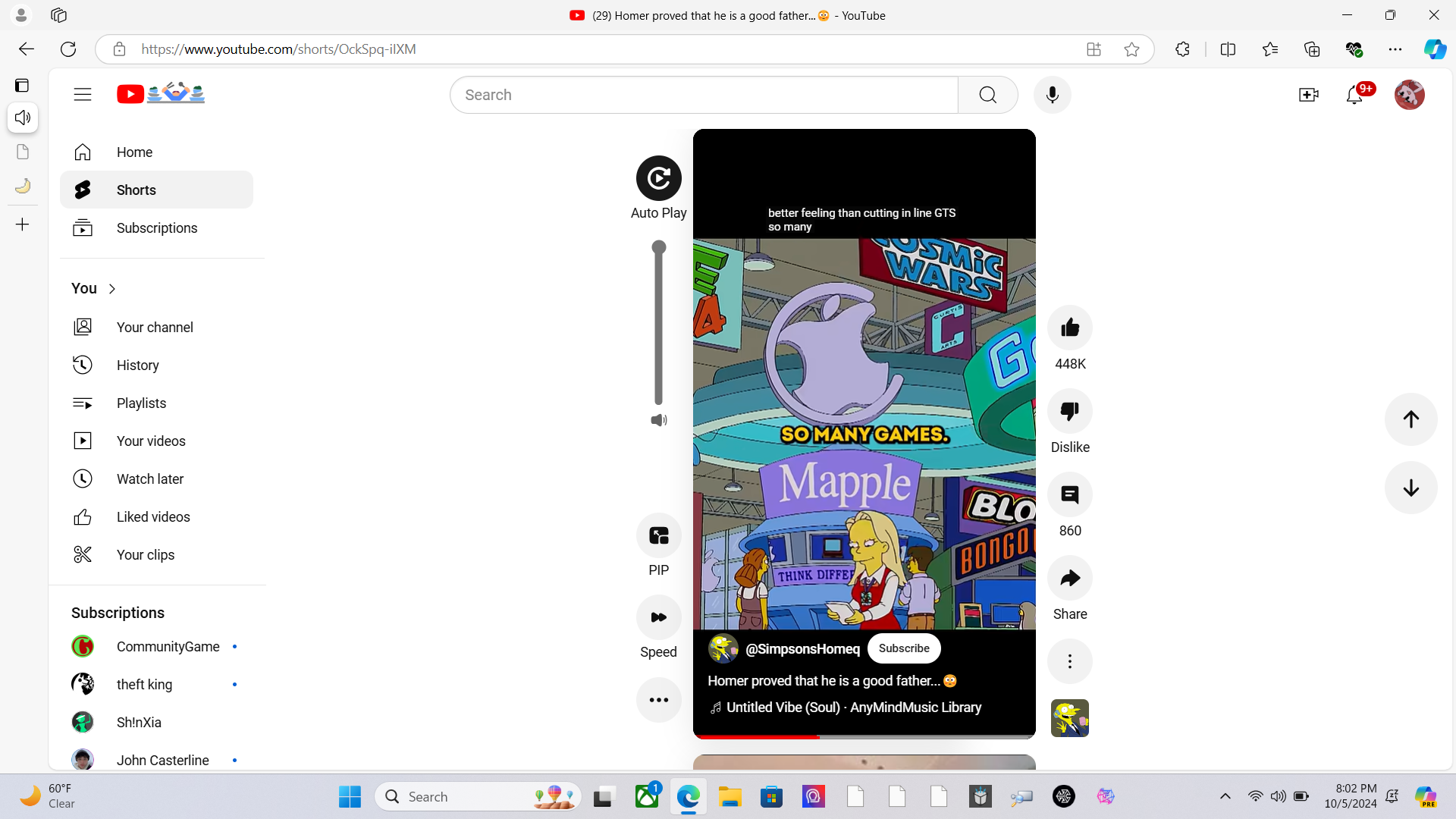Screen dimensions: 1456x819
Task: Mute the volume speaker icon
Action: 658,420
